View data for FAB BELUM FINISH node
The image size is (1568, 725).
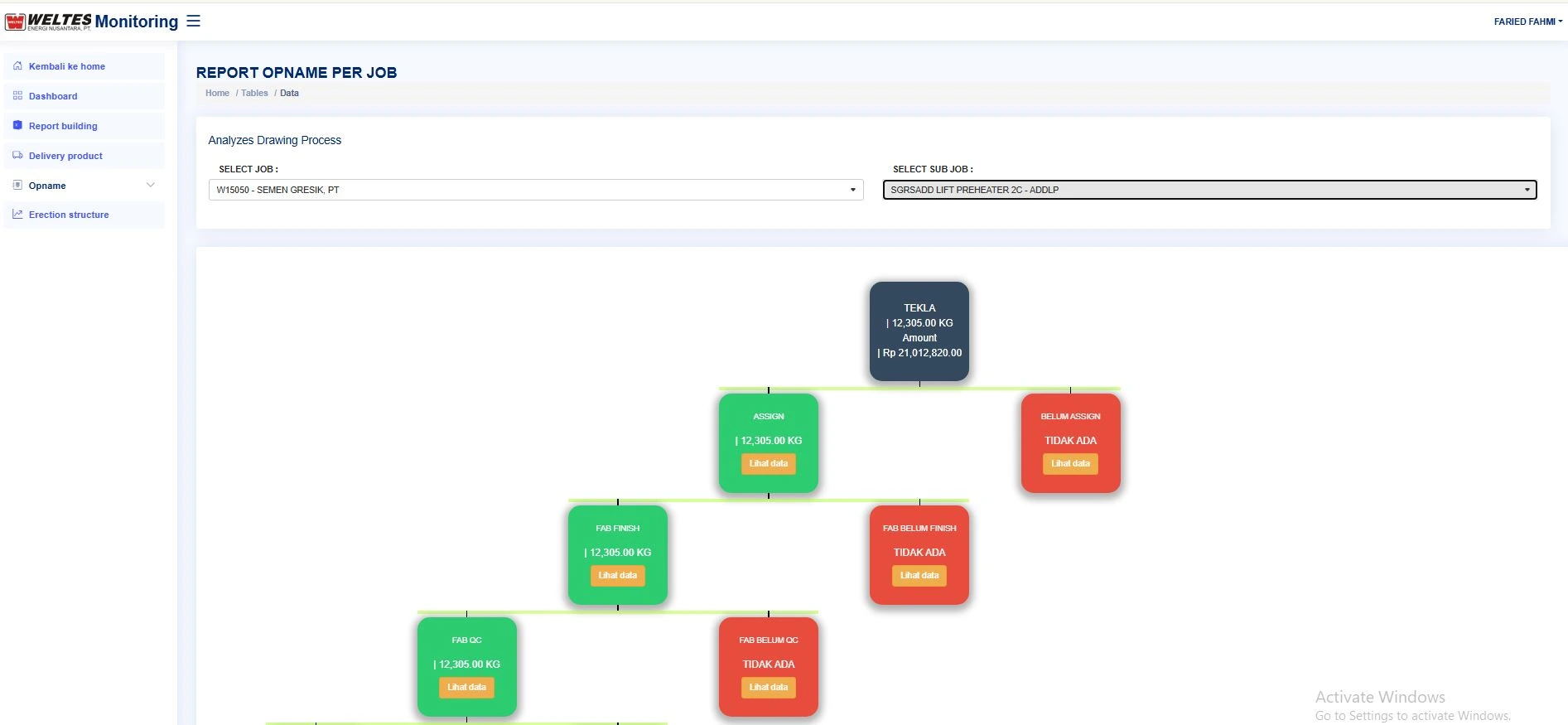(919, 576)
